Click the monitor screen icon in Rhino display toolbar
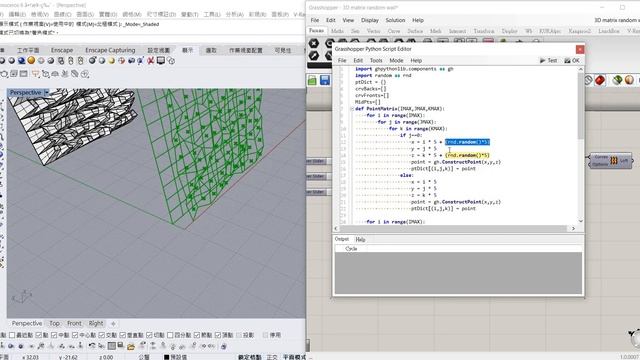The image size is (640, 360). [x=161, y=60]
